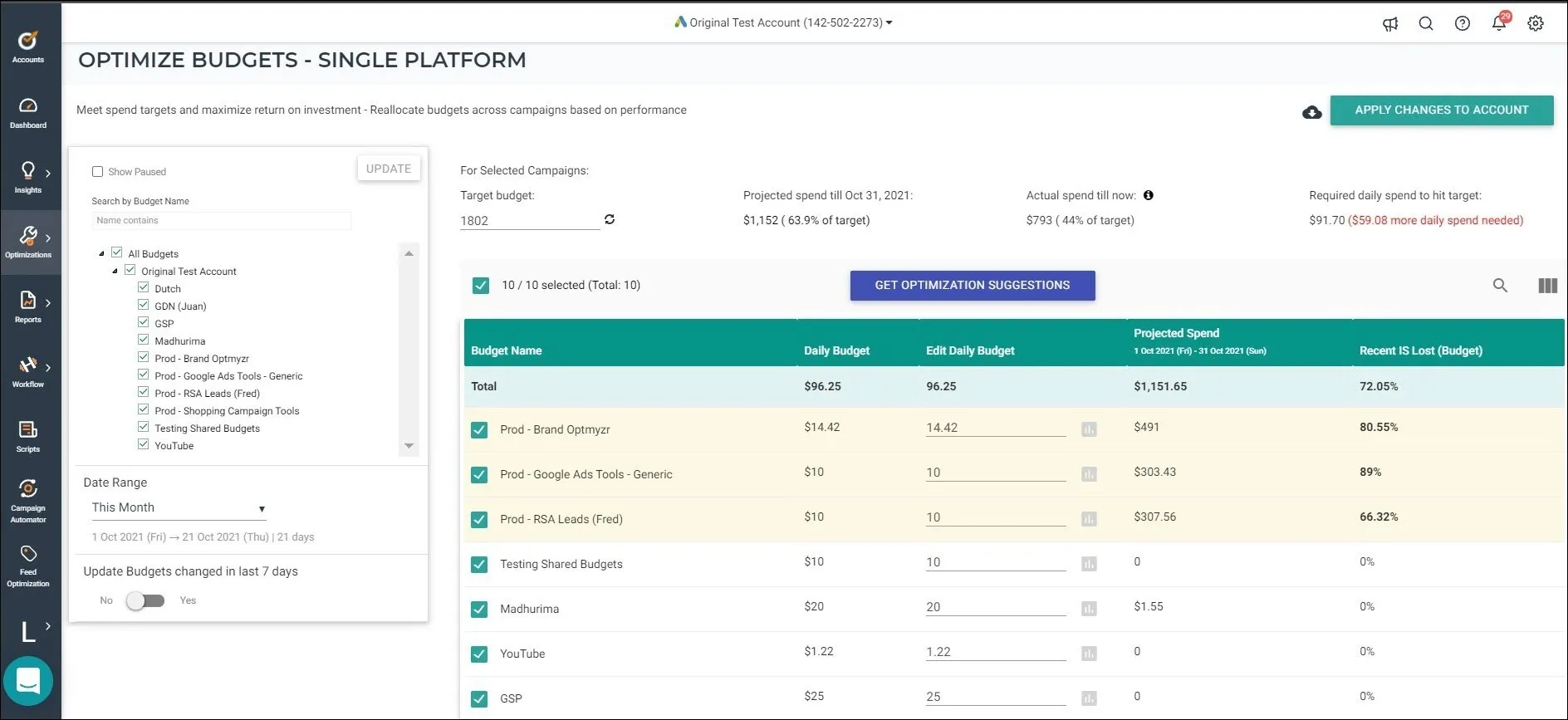
Task: Open the help question mark icon
Action: pyautogui.click(x=1463, y=23)
